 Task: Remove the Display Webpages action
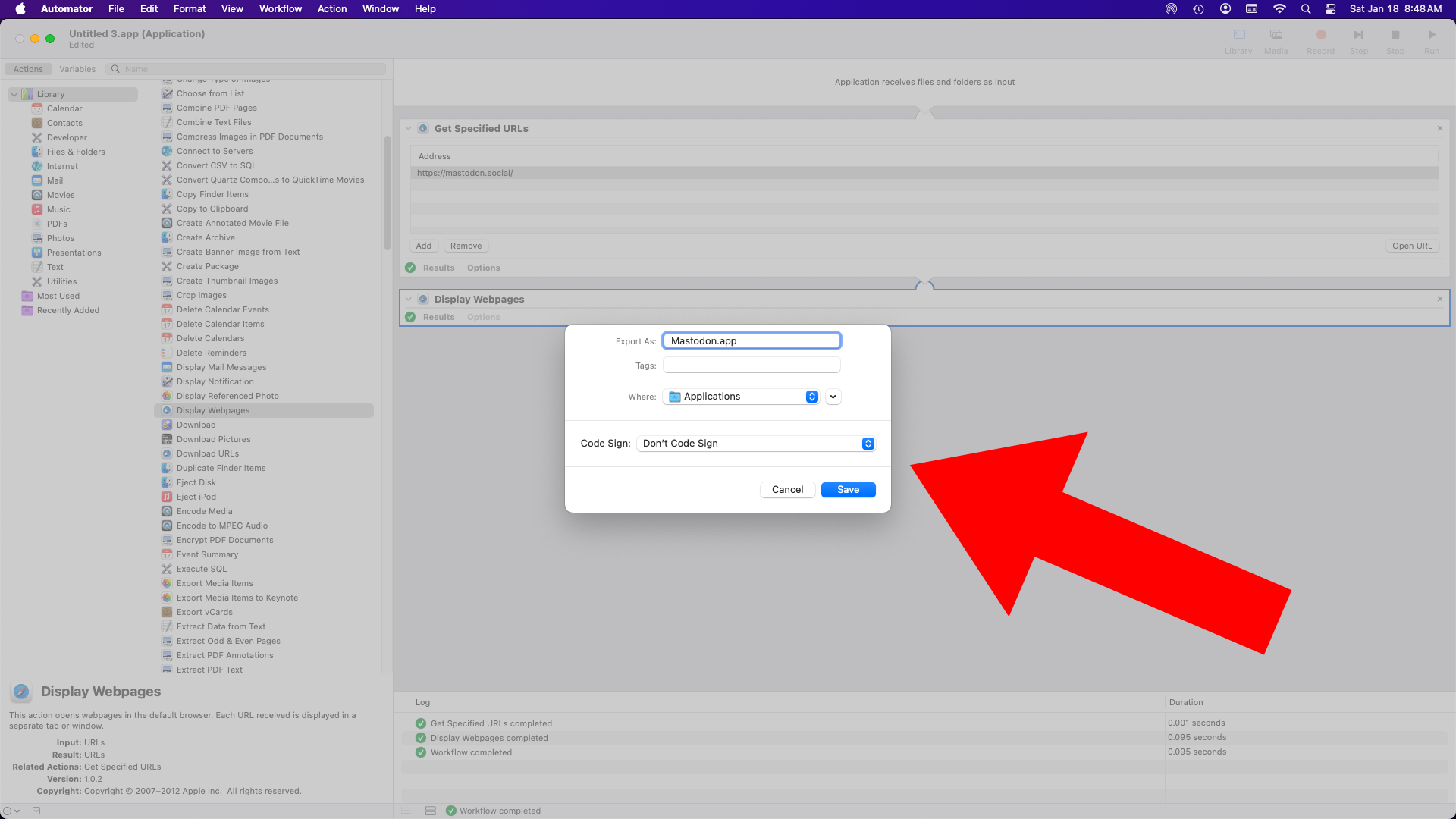1440,299
